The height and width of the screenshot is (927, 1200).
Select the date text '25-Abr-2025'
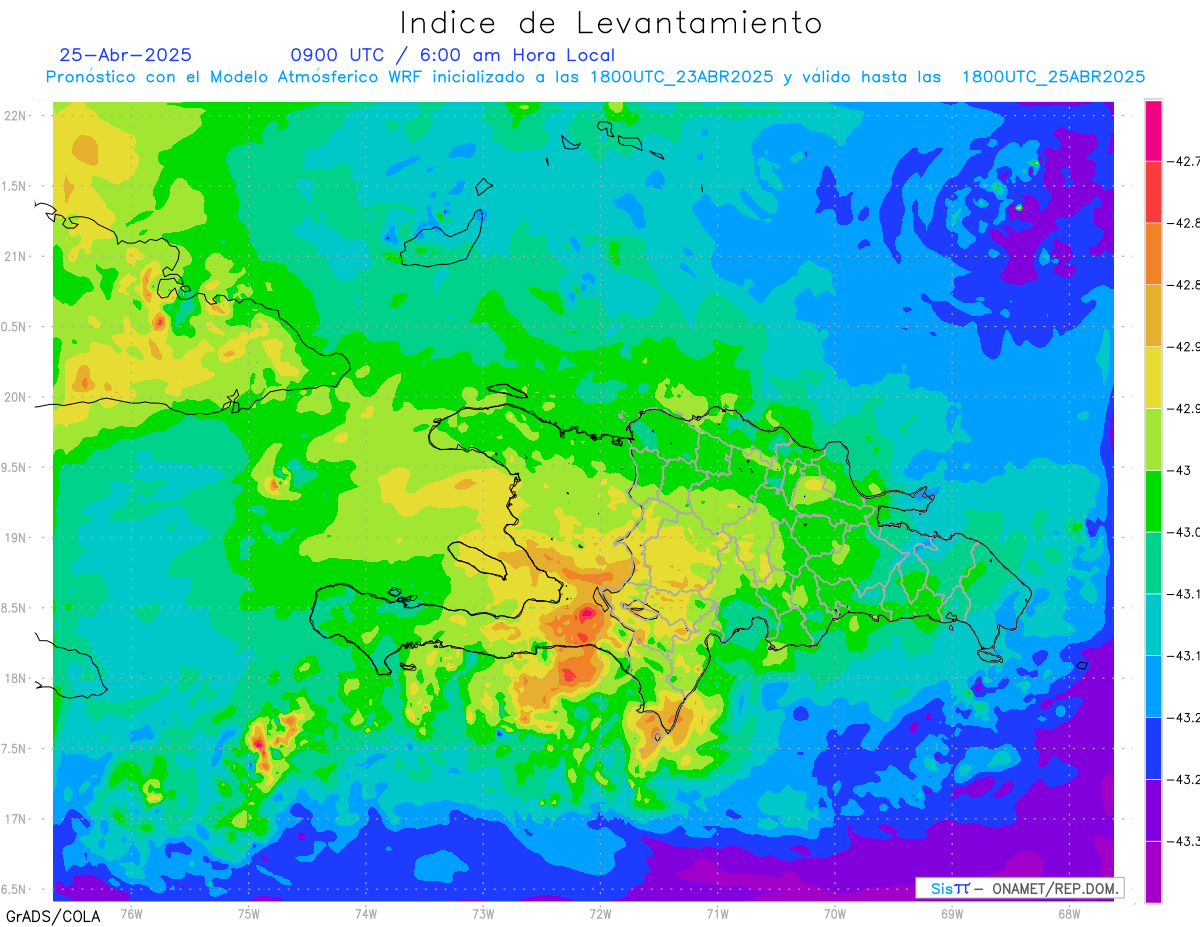[x=125, y=55]
